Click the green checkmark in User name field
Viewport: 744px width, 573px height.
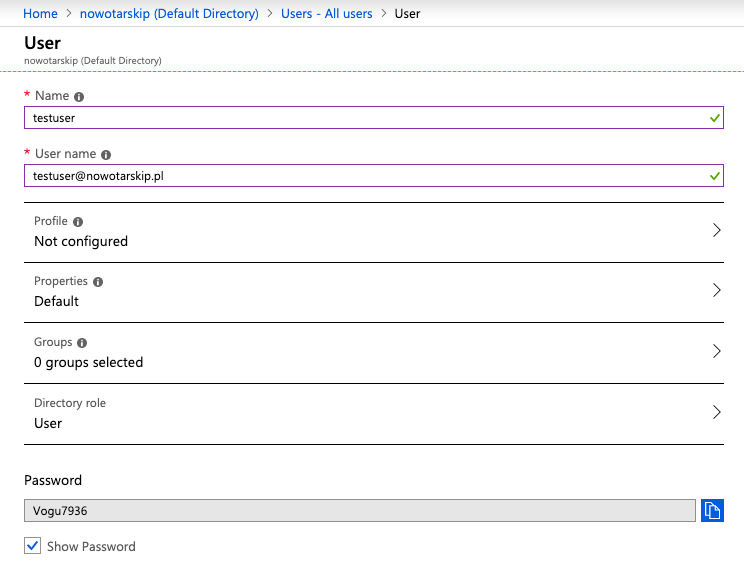point(714,176)
